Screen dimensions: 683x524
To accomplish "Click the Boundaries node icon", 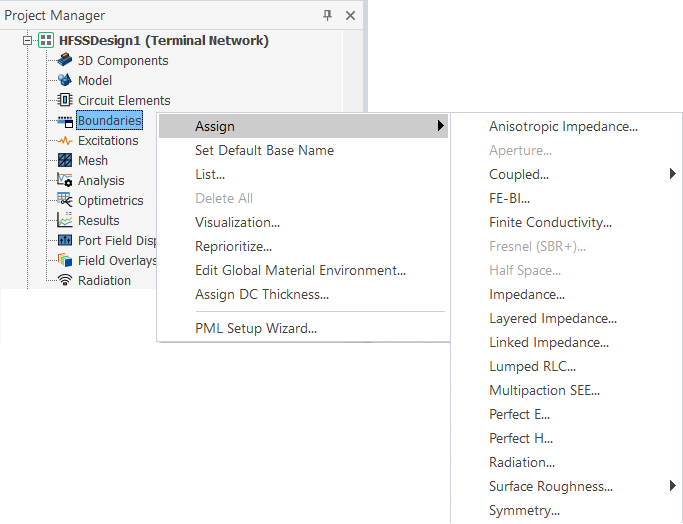I will (65, 121).
